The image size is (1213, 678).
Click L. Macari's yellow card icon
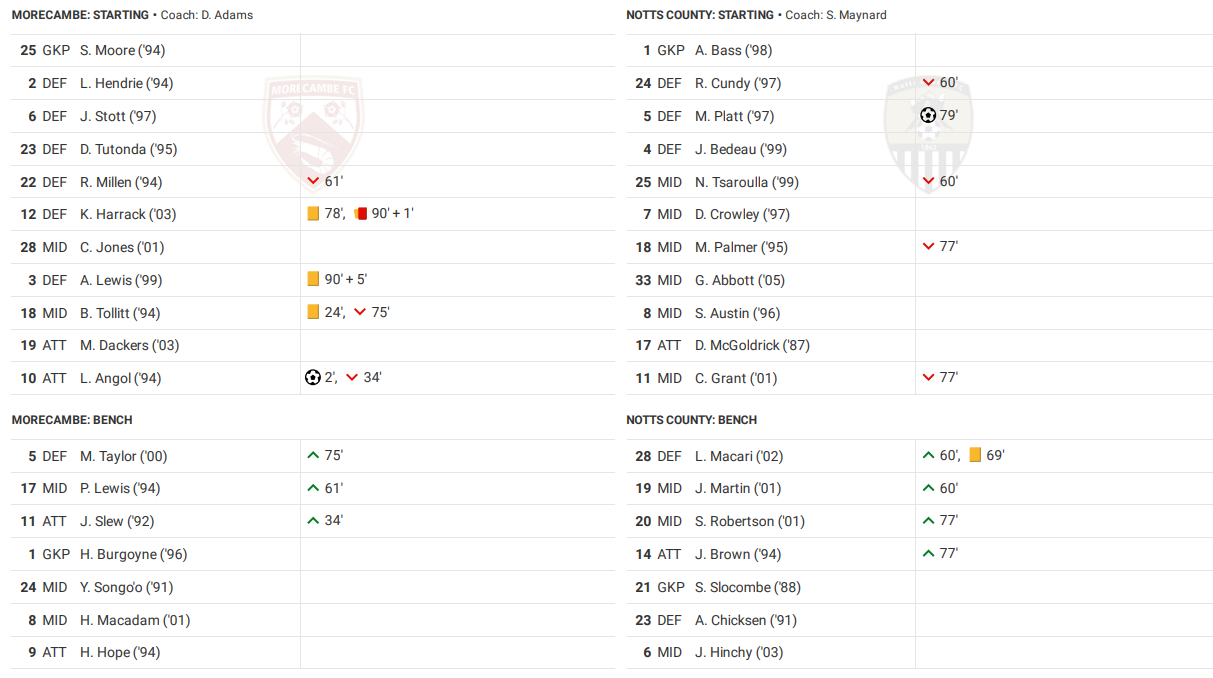pos(975,455)
